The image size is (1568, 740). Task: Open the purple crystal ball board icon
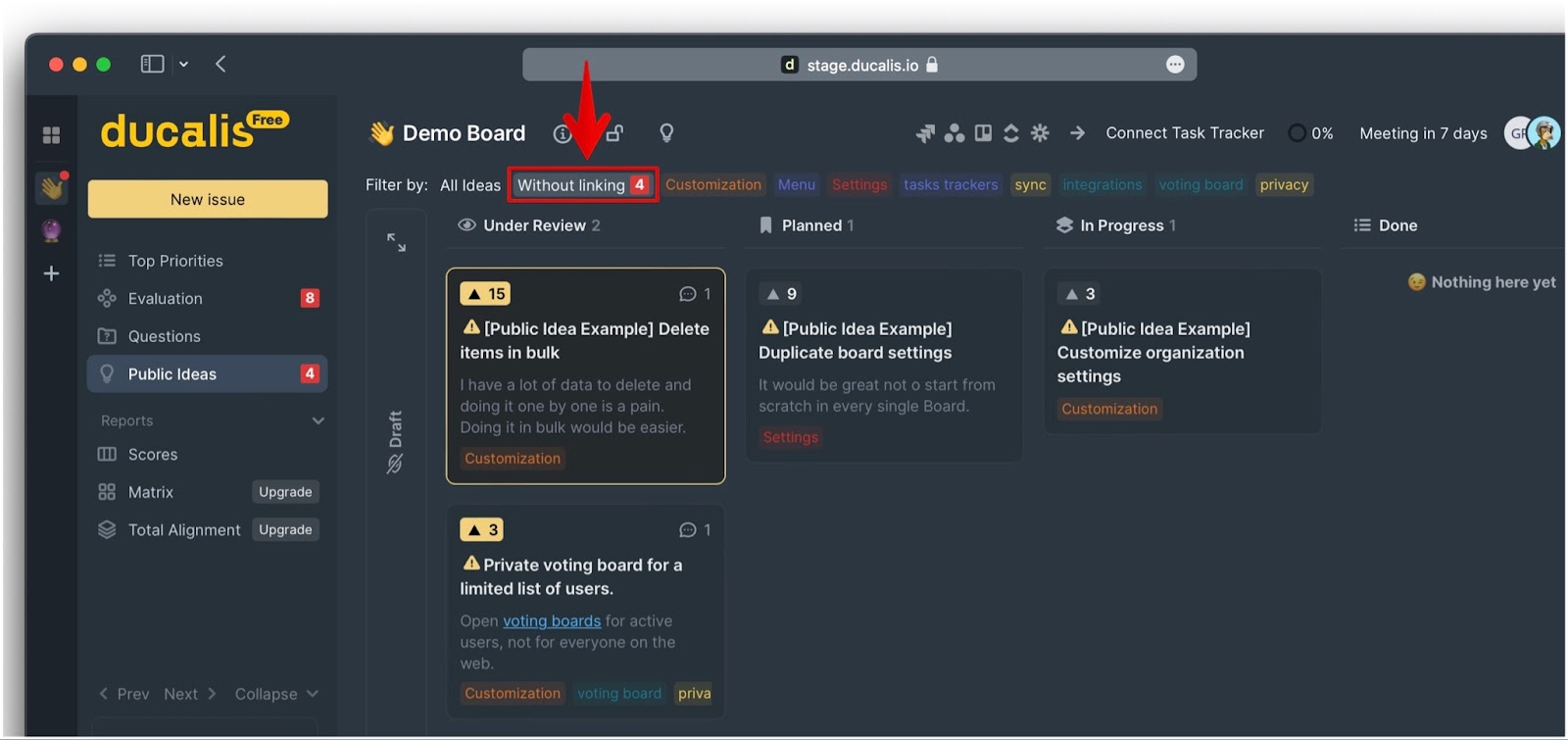(51, 230)
